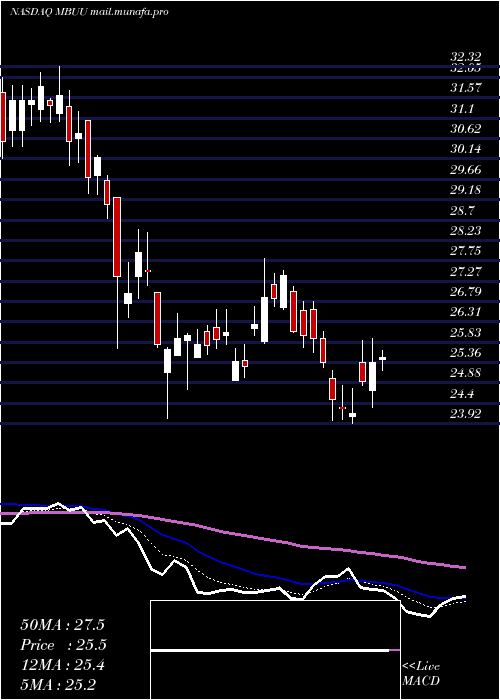Click the 24.4 price axis label
500x700 pixels.
[x=462, y=394]
